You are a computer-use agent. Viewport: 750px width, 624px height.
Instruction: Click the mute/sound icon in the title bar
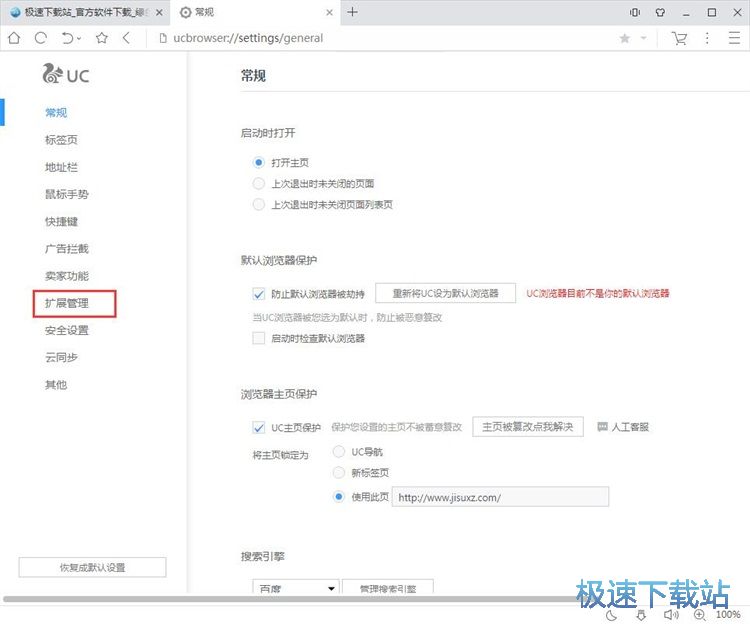[x=635, y=12]
